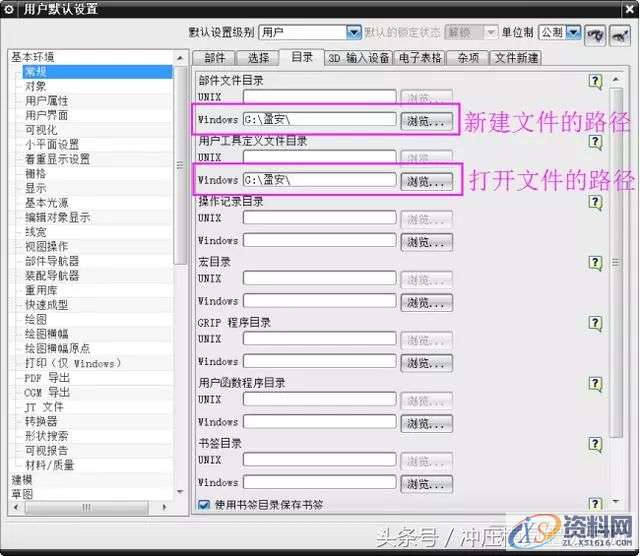Switch to 电子表格 tab
640x556 pixels.
click(x=420, y=58)
